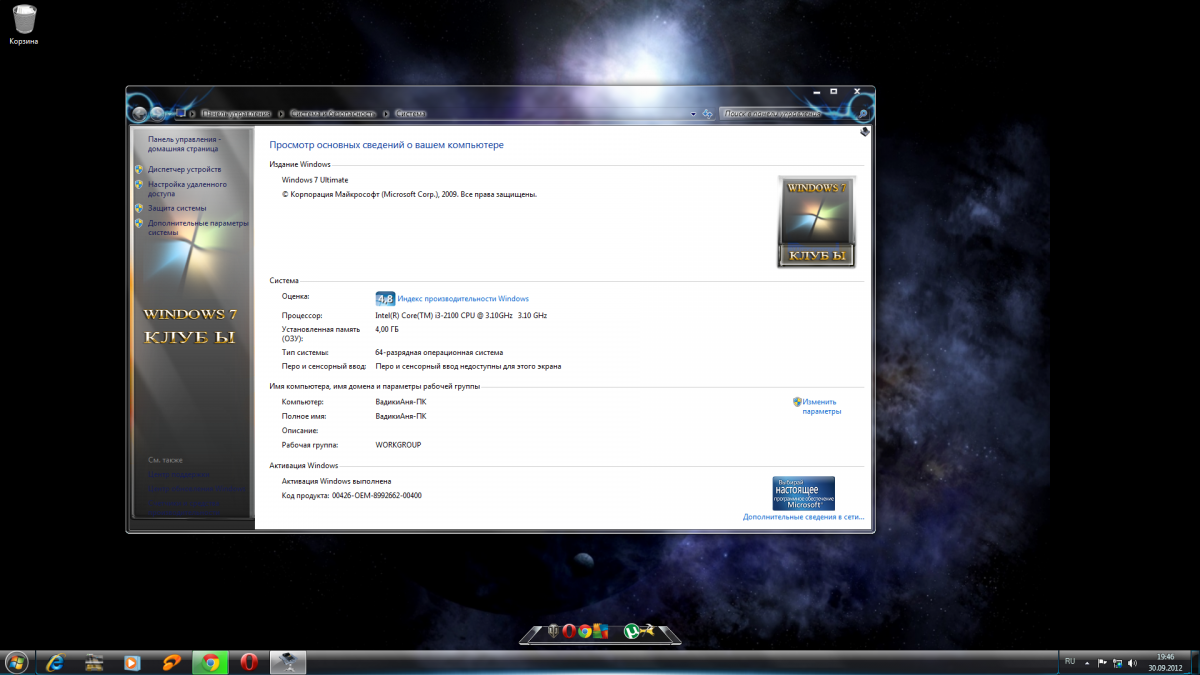
Task: Open Windows Media Player from the taskbar
Action: click(132, 662)
